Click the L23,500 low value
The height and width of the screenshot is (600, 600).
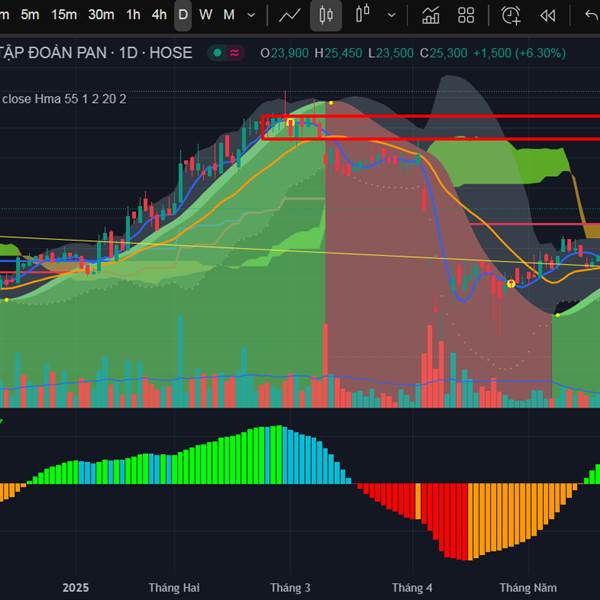(391, 53)
